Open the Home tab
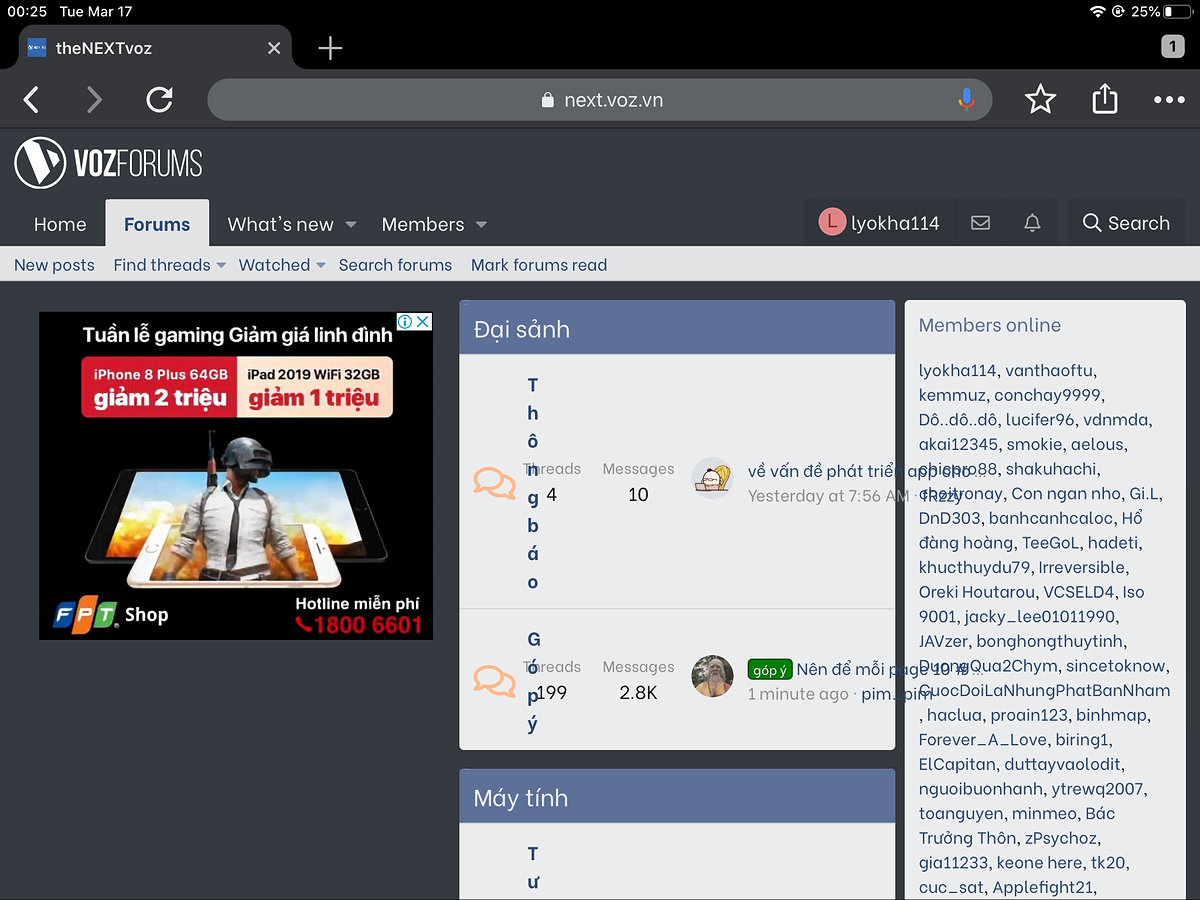 pos(60,224)
